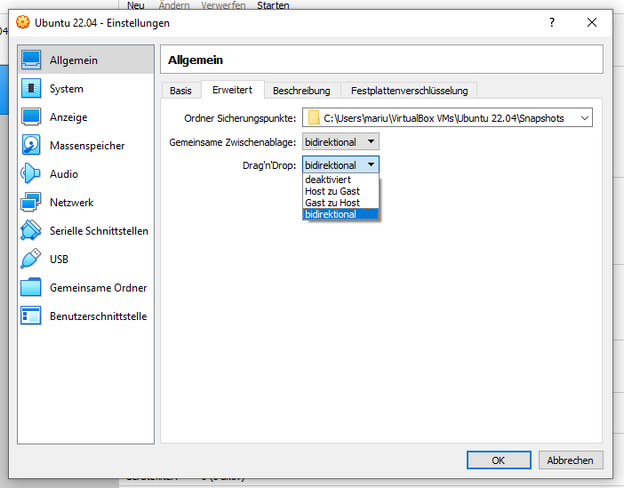Select 'Gast zu Host' option
Screen dimensions: 624x488
[332, 203]
